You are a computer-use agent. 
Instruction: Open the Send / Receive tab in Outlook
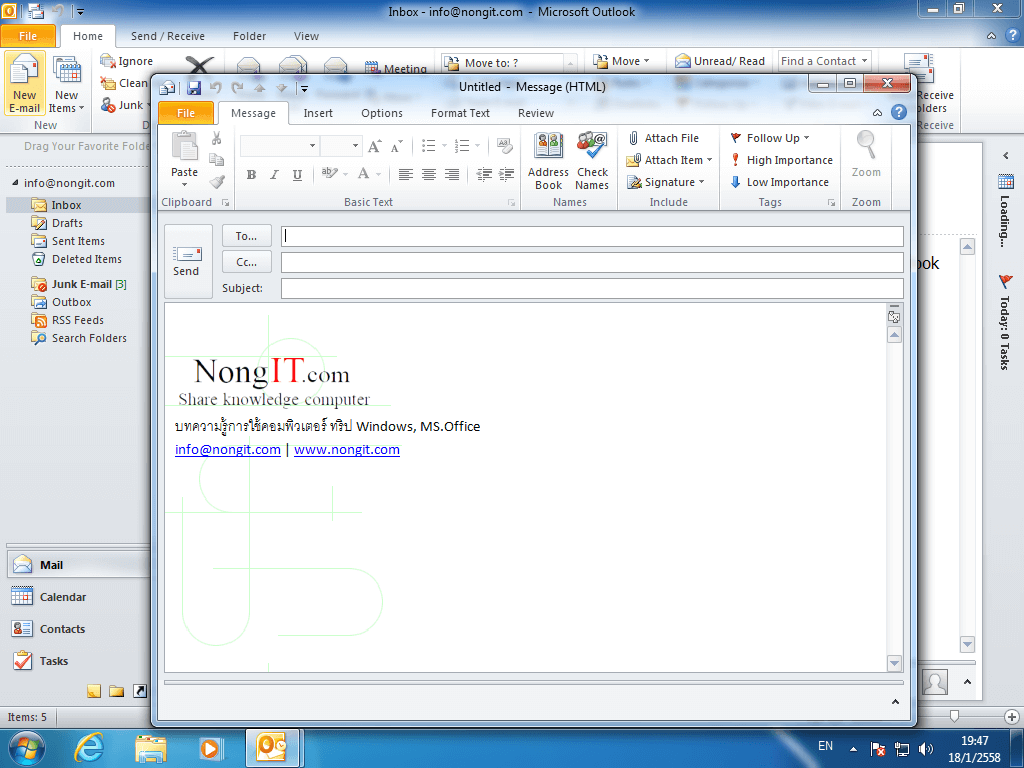click(x=168, y=37)
